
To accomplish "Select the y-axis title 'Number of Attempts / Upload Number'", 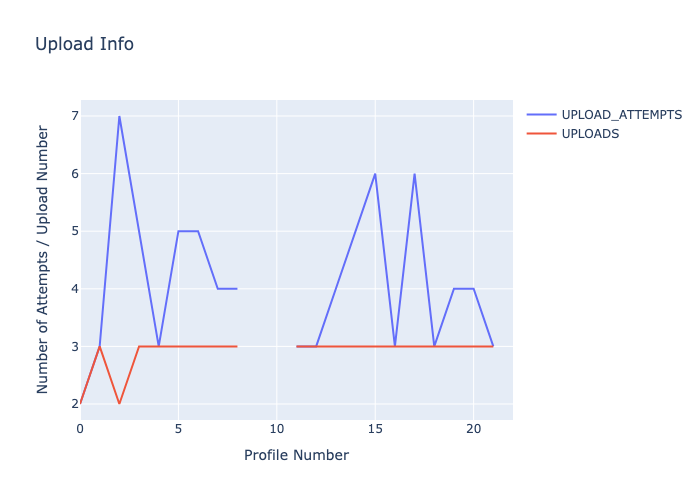I will pyautogui.click(x=43, y=259).
